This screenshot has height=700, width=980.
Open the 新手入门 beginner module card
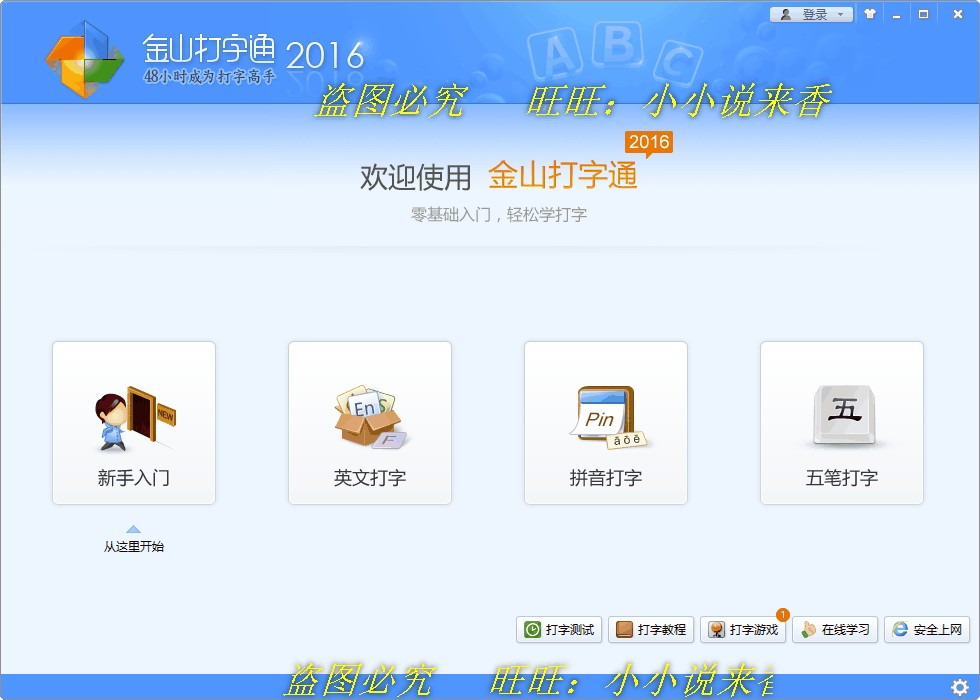[134, 422]
